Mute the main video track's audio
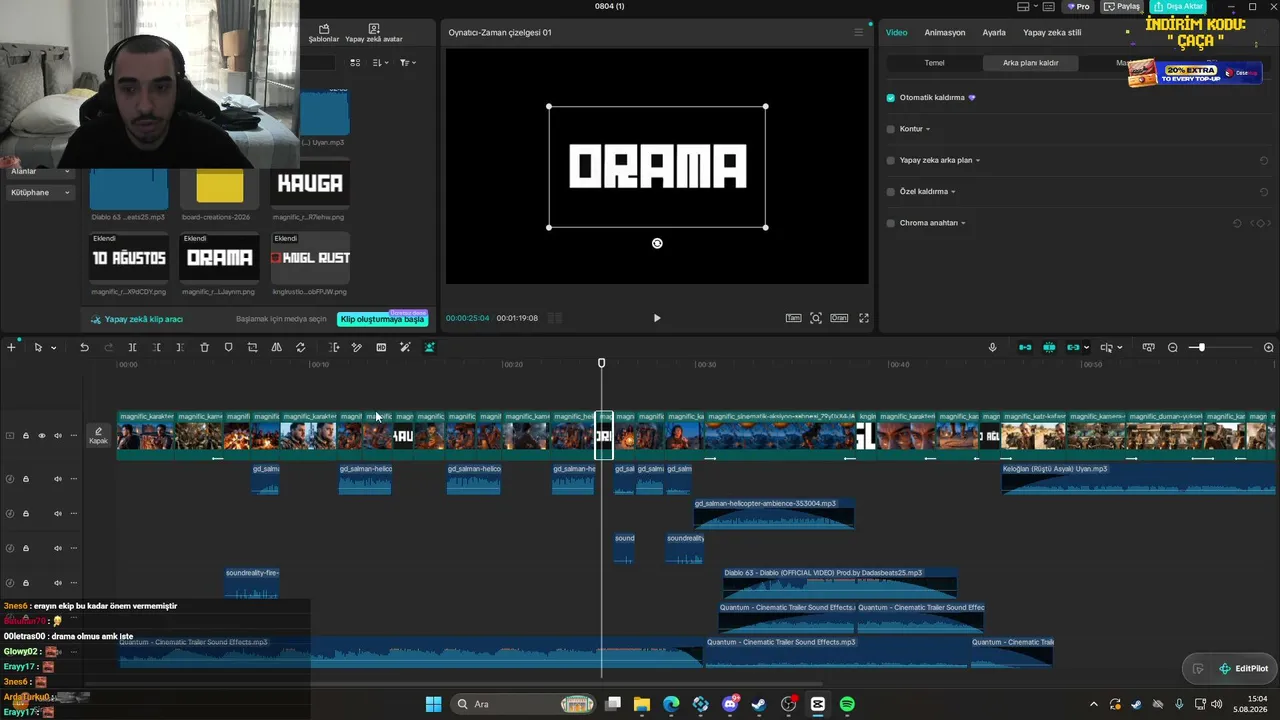The width and height of the screenshot is (1280, 720). [57, 436]
